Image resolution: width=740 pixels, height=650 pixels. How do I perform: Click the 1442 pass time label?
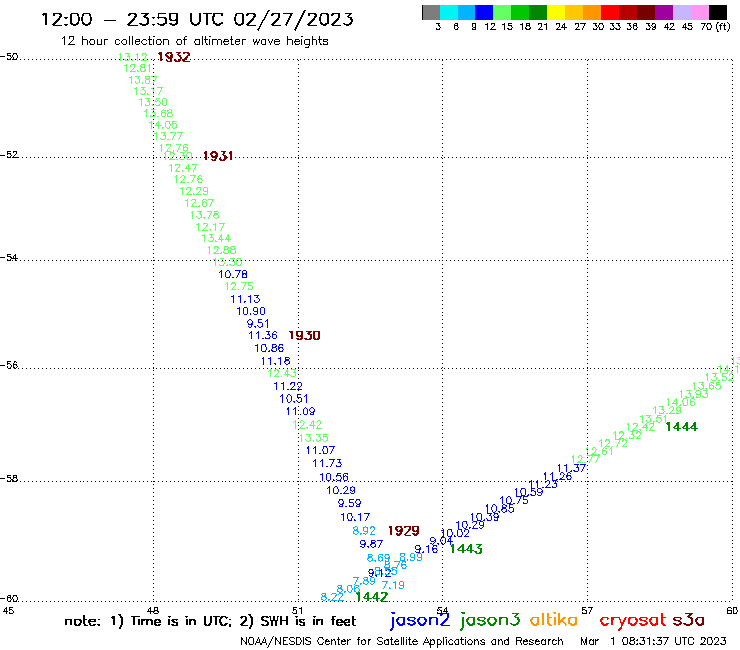tap(372, 597)
